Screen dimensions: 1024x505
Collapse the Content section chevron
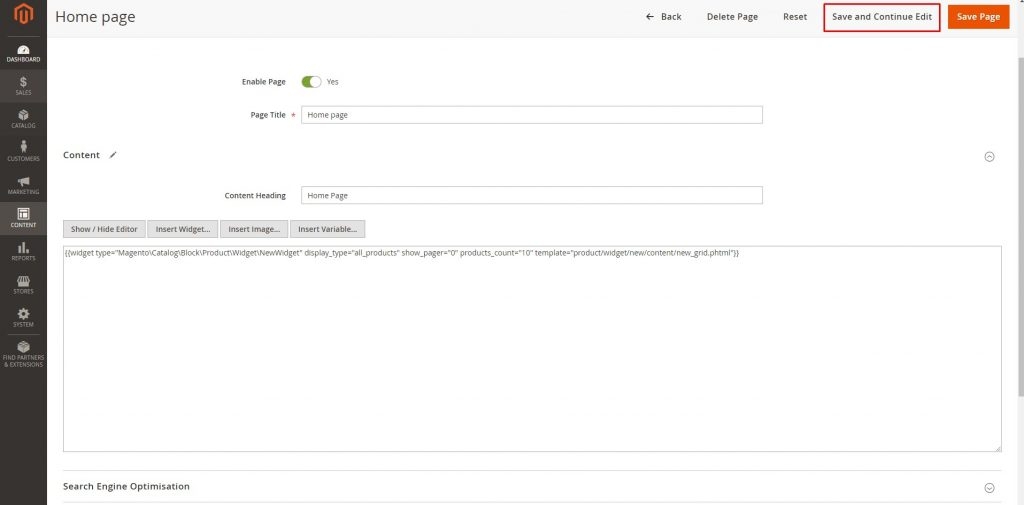[989, 157]
